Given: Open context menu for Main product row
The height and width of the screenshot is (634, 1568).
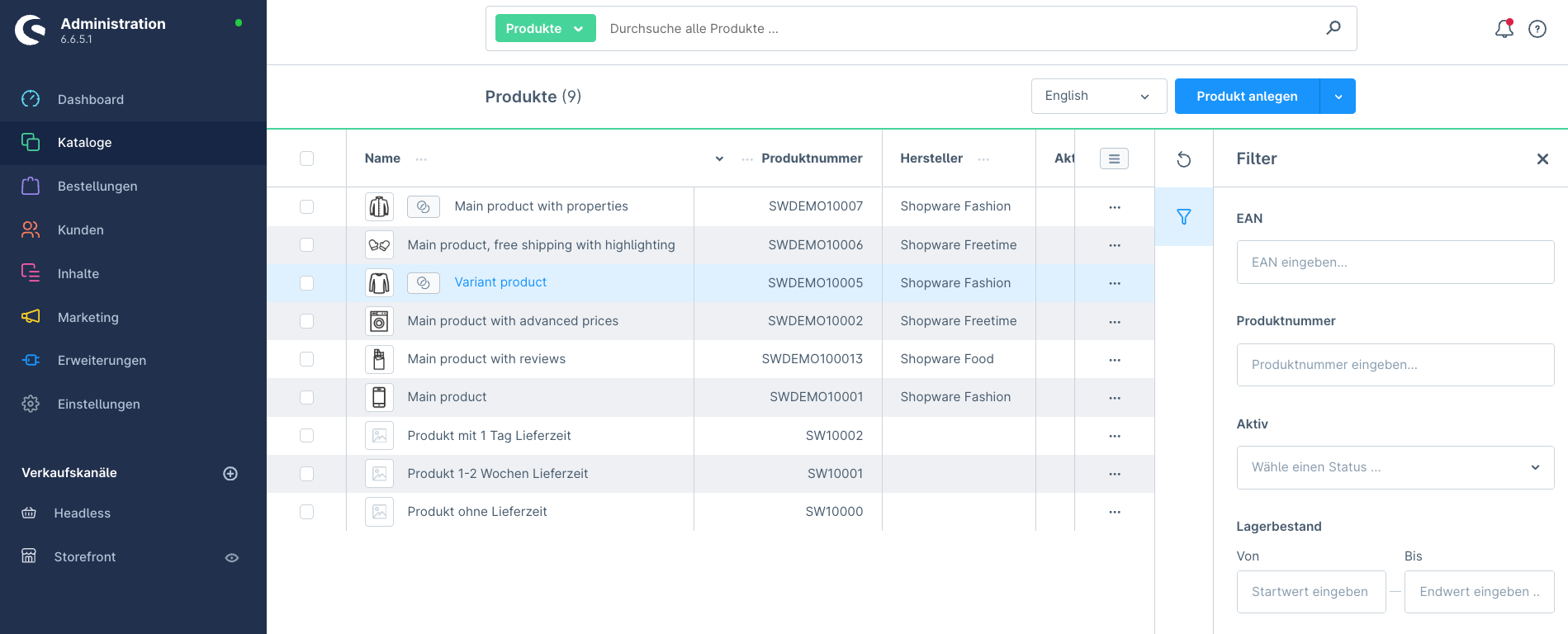Looking at the screenshot, I should click(x=1114, y=398).
